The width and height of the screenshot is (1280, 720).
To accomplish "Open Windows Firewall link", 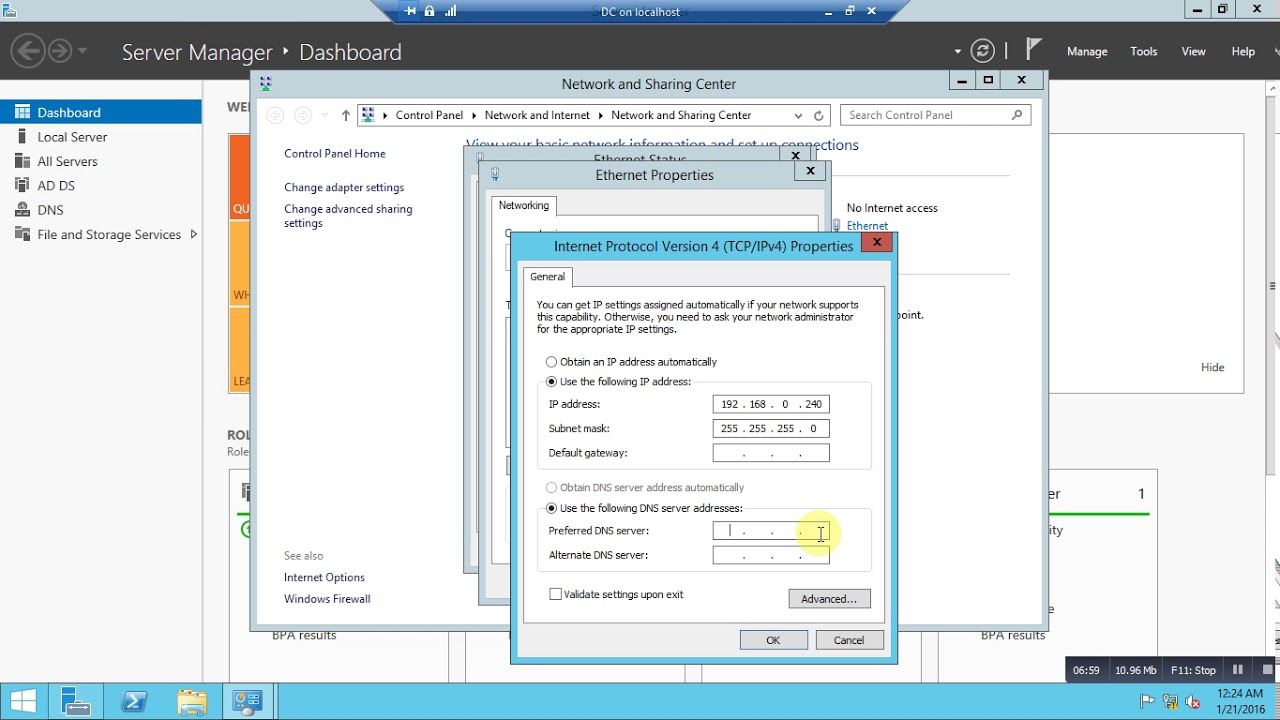I will [327, 599].
